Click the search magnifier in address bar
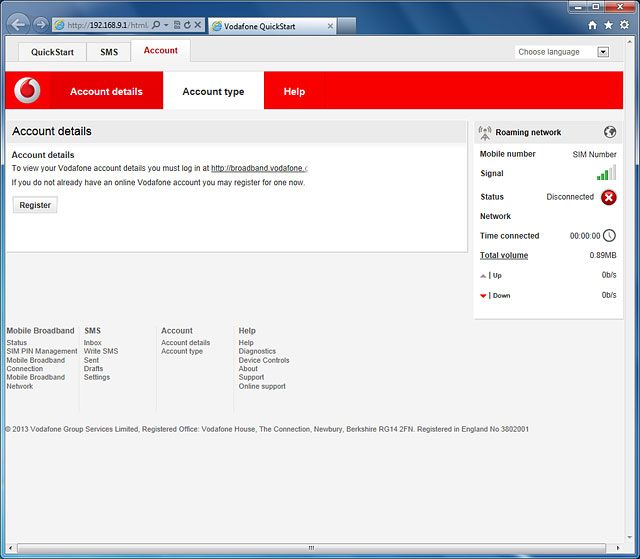 click(x=156, y=25)
